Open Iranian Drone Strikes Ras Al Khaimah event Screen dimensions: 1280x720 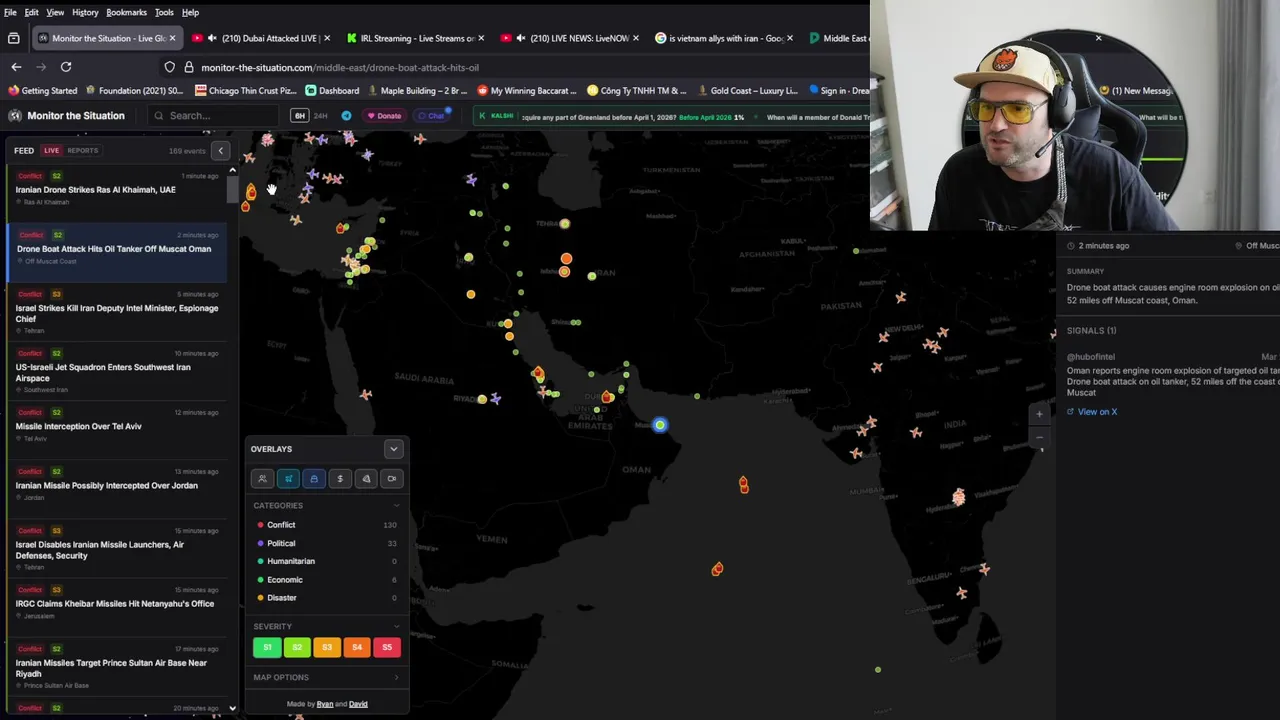point(116,189)
